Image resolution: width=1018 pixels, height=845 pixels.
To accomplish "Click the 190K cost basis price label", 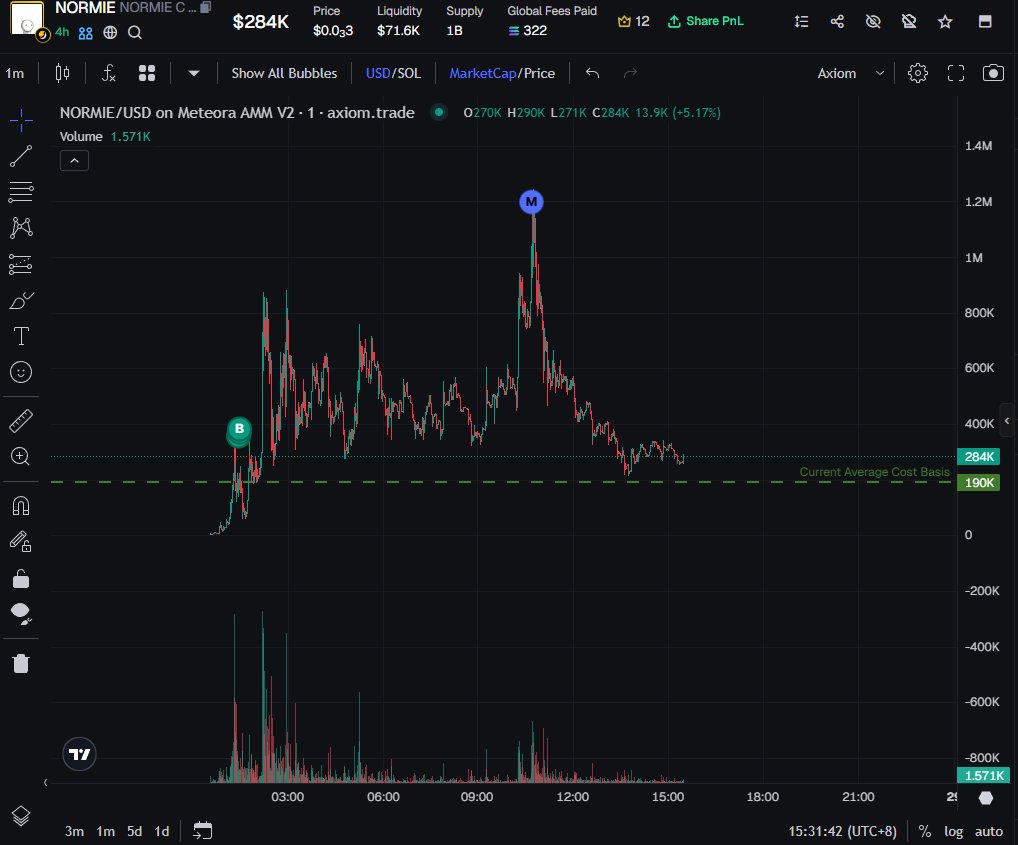I will [x=978, y=483].
